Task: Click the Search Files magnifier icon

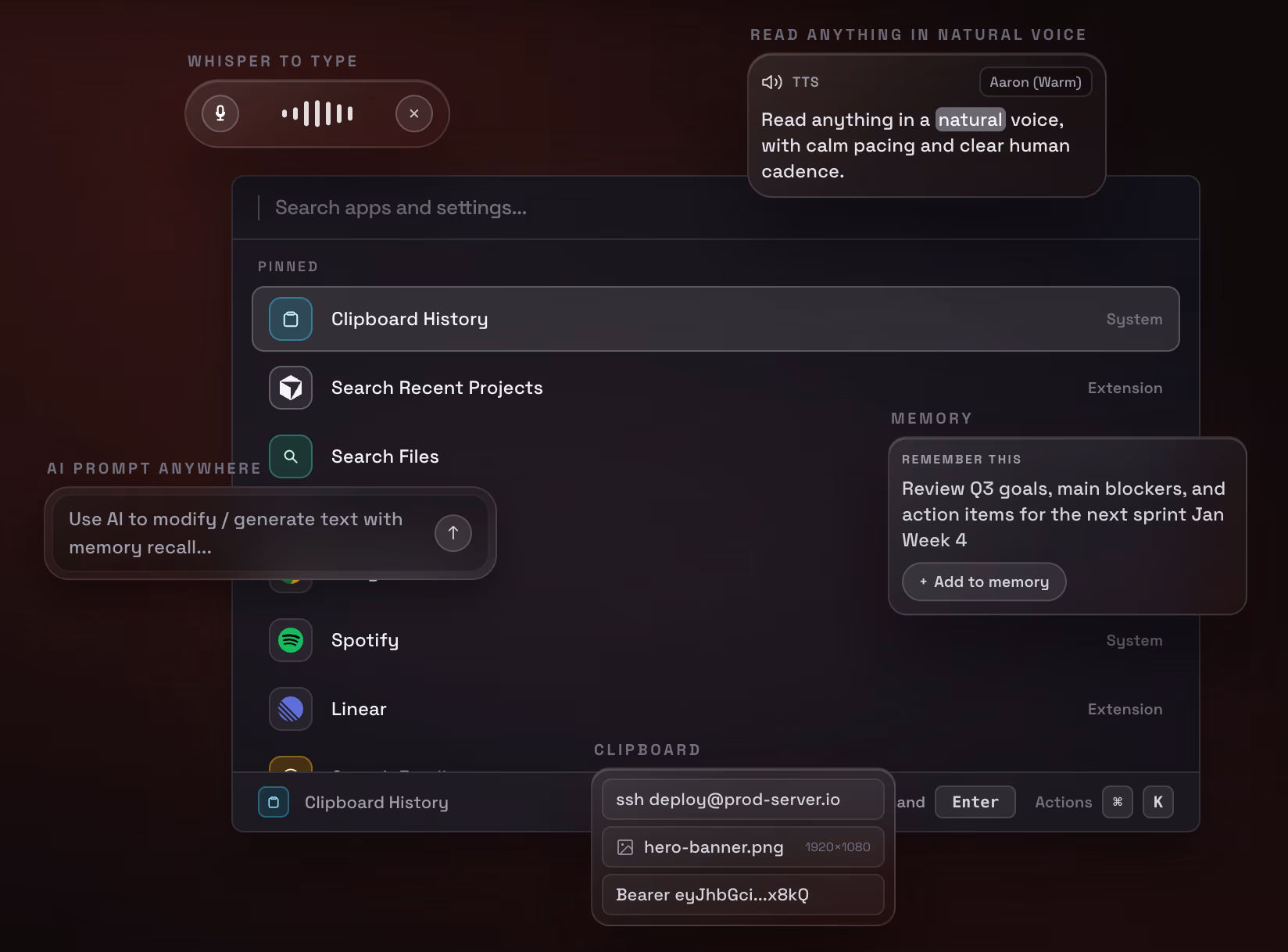Action: point(290,456)
